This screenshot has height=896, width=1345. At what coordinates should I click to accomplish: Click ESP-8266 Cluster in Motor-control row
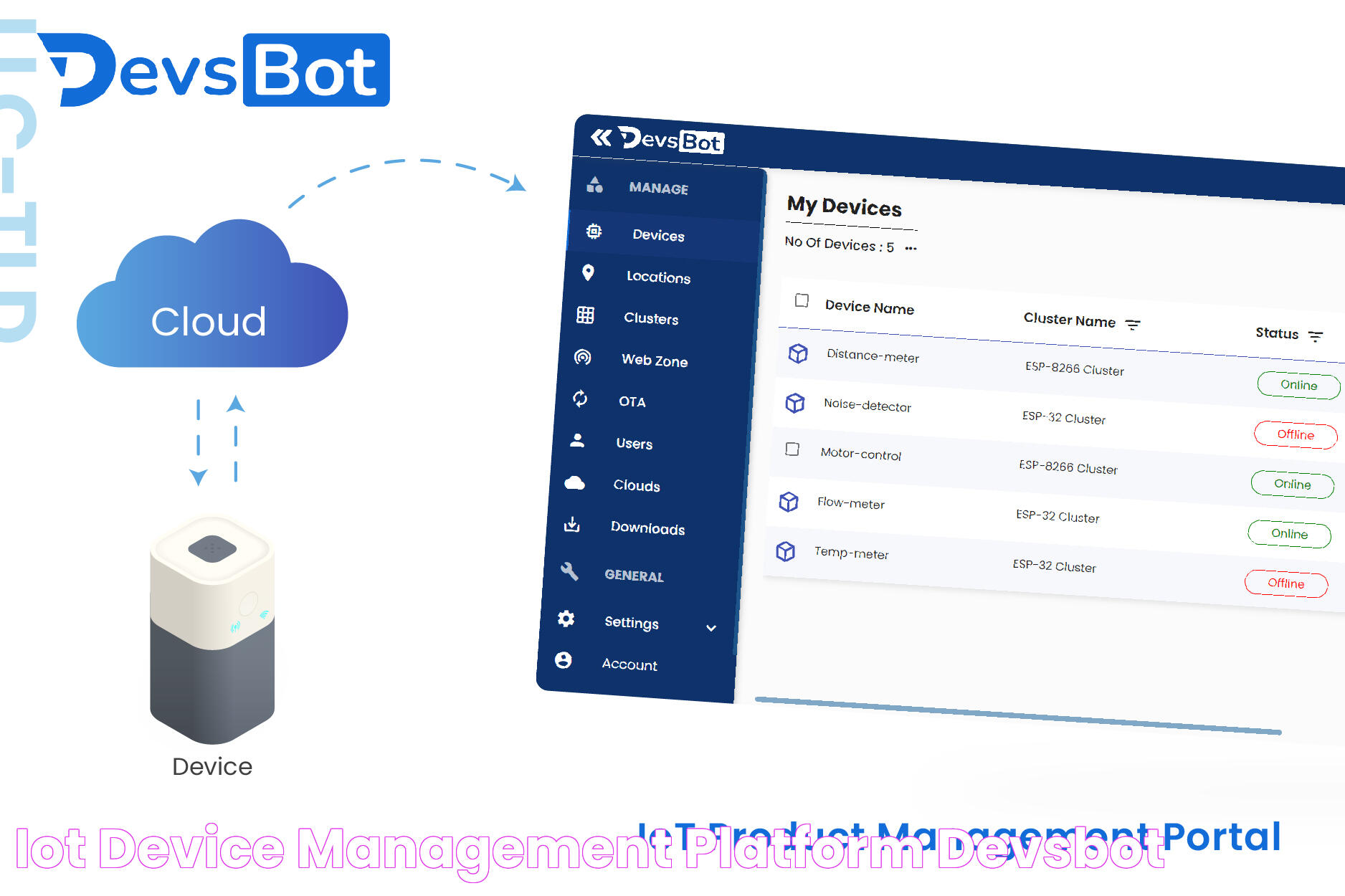(x=1068, y=467)
